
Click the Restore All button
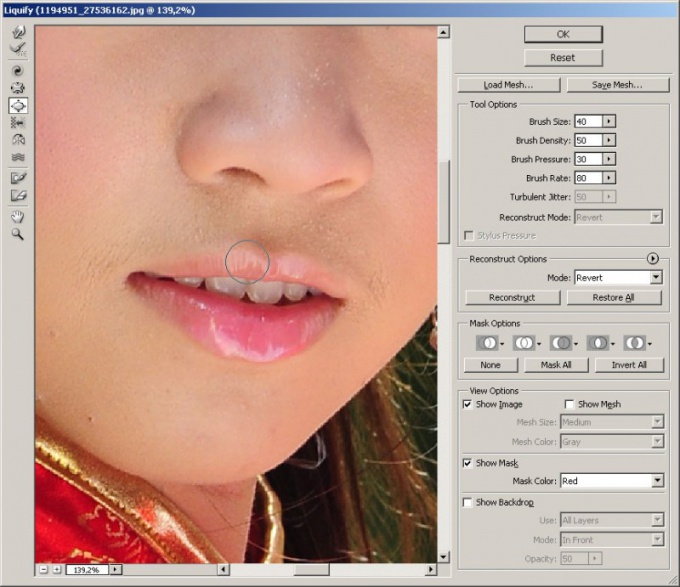click(x=614, y=297)
